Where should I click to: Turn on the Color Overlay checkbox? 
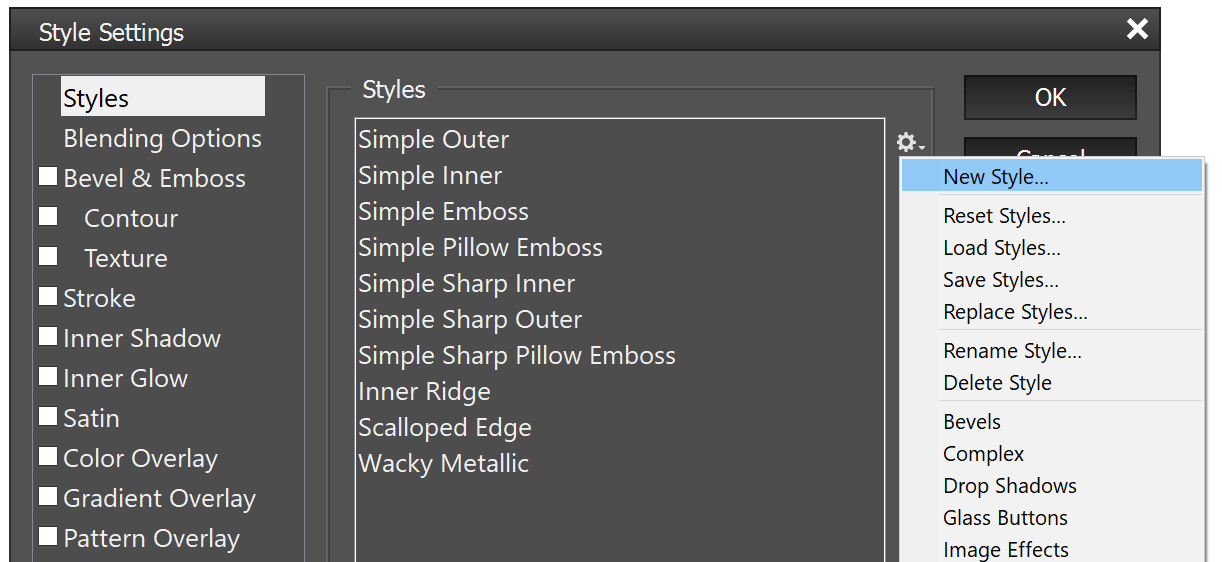(48, 456)
